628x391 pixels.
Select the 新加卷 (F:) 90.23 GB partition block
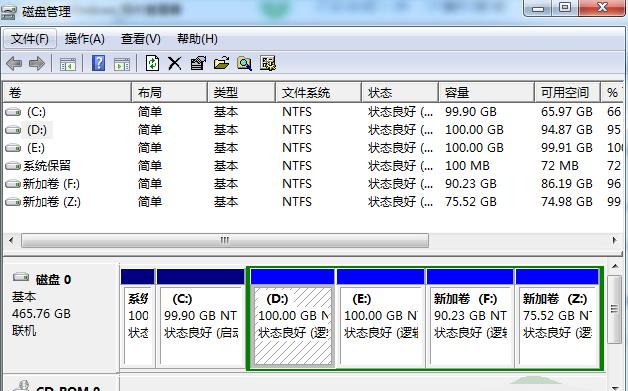(470, 318)
